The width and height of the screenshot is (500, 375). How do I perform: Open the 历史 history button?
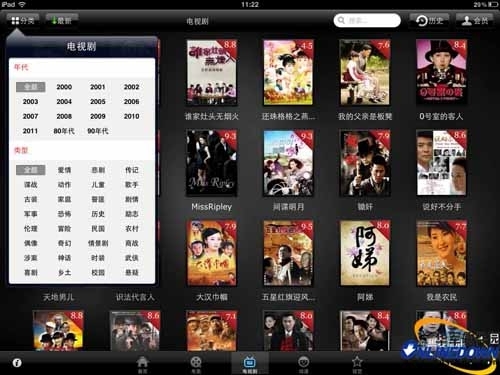click(429, 20)
